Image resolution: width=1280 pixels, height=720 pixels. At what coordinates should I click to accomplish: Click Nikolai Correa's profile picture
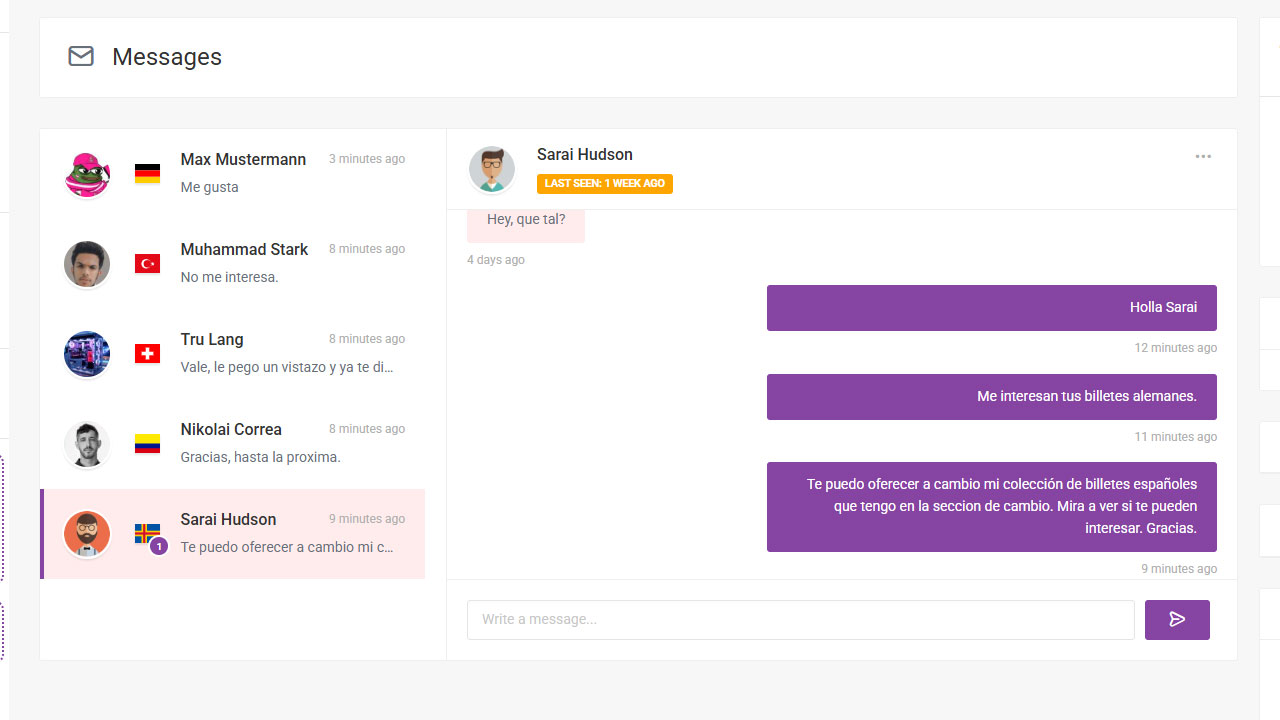[x=87, y=445]
